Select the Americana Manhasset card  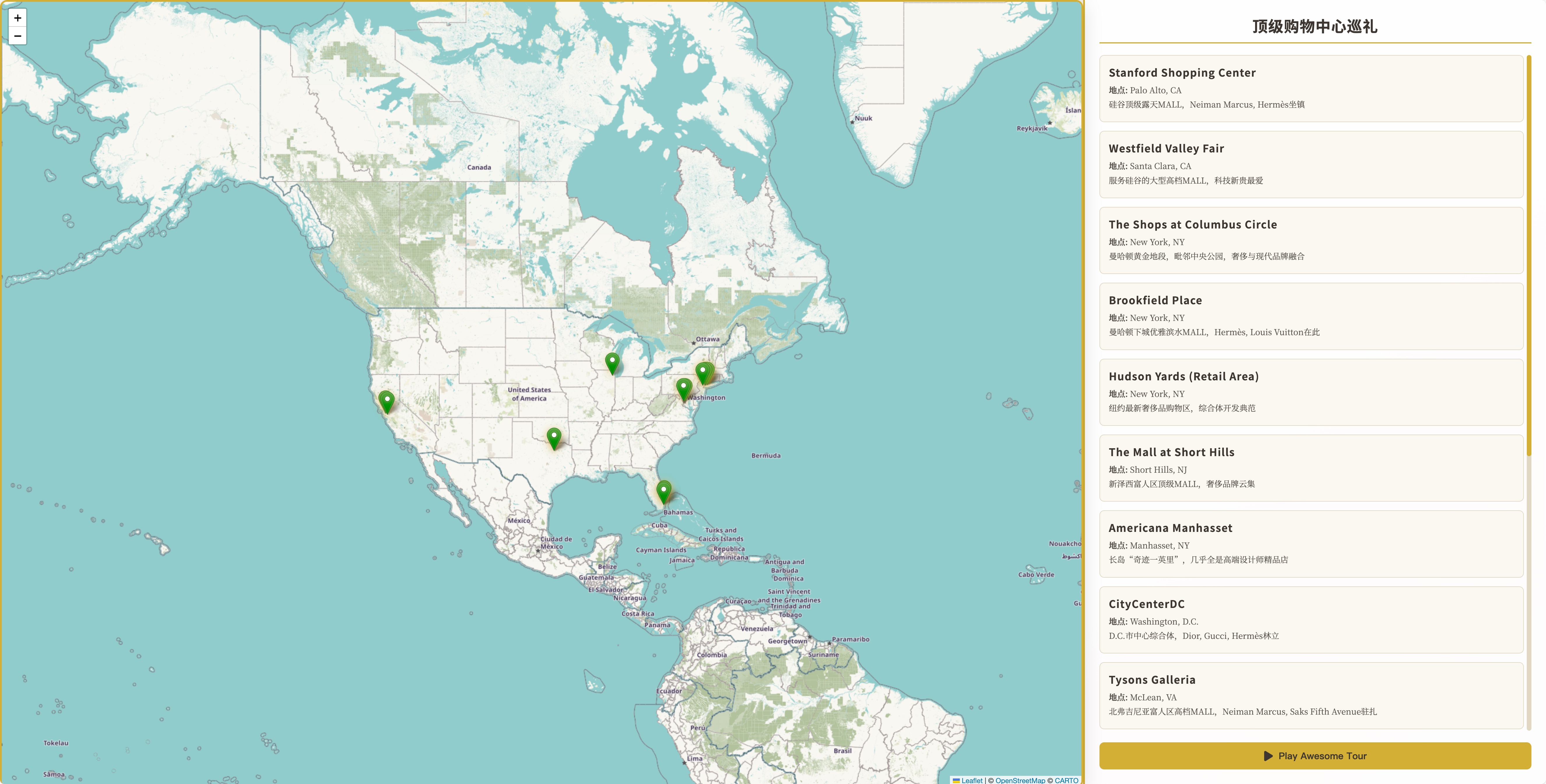(1311, 544)
